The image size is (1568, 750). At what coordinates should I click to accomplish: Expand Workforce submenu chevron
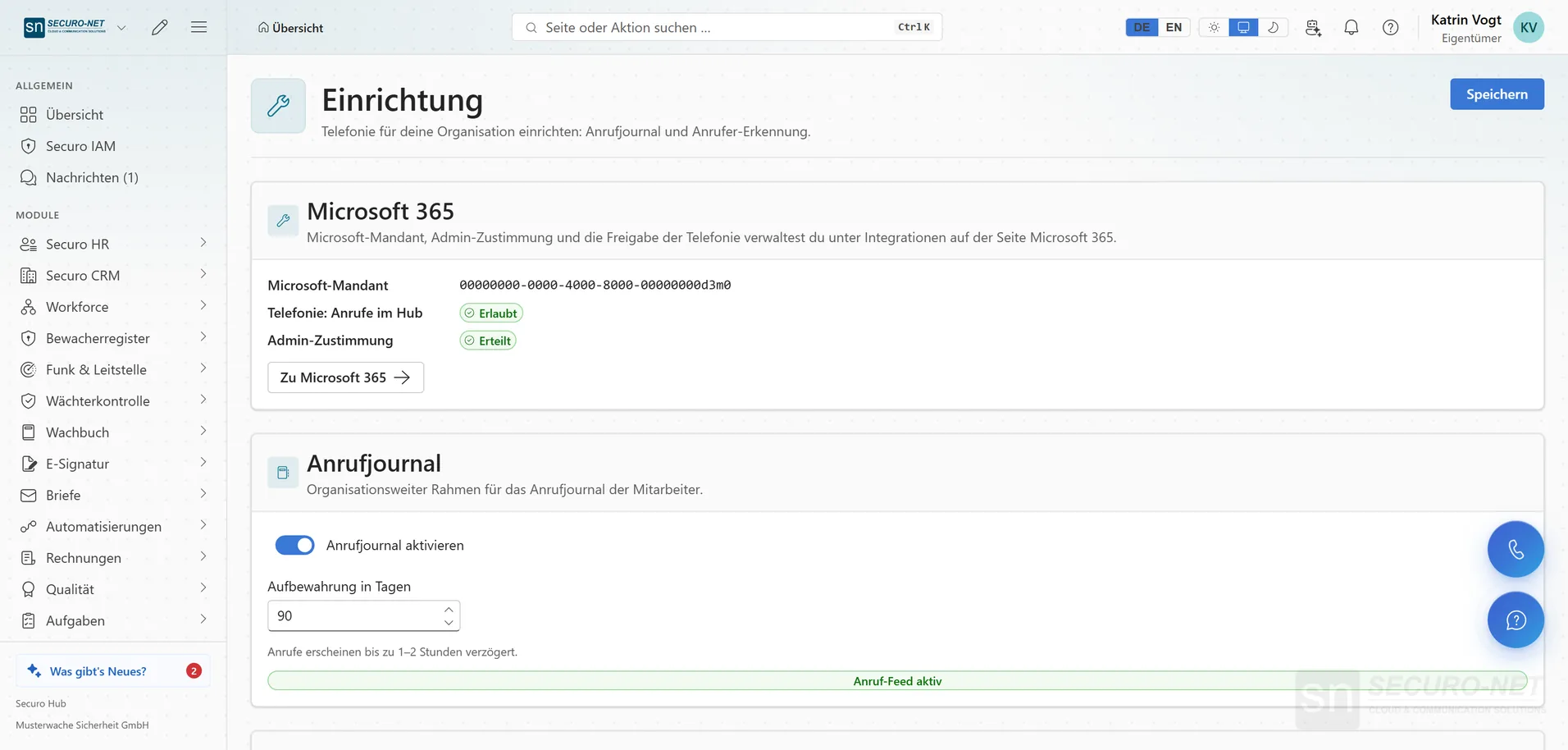pyautogui.click(x=203, y=305)
